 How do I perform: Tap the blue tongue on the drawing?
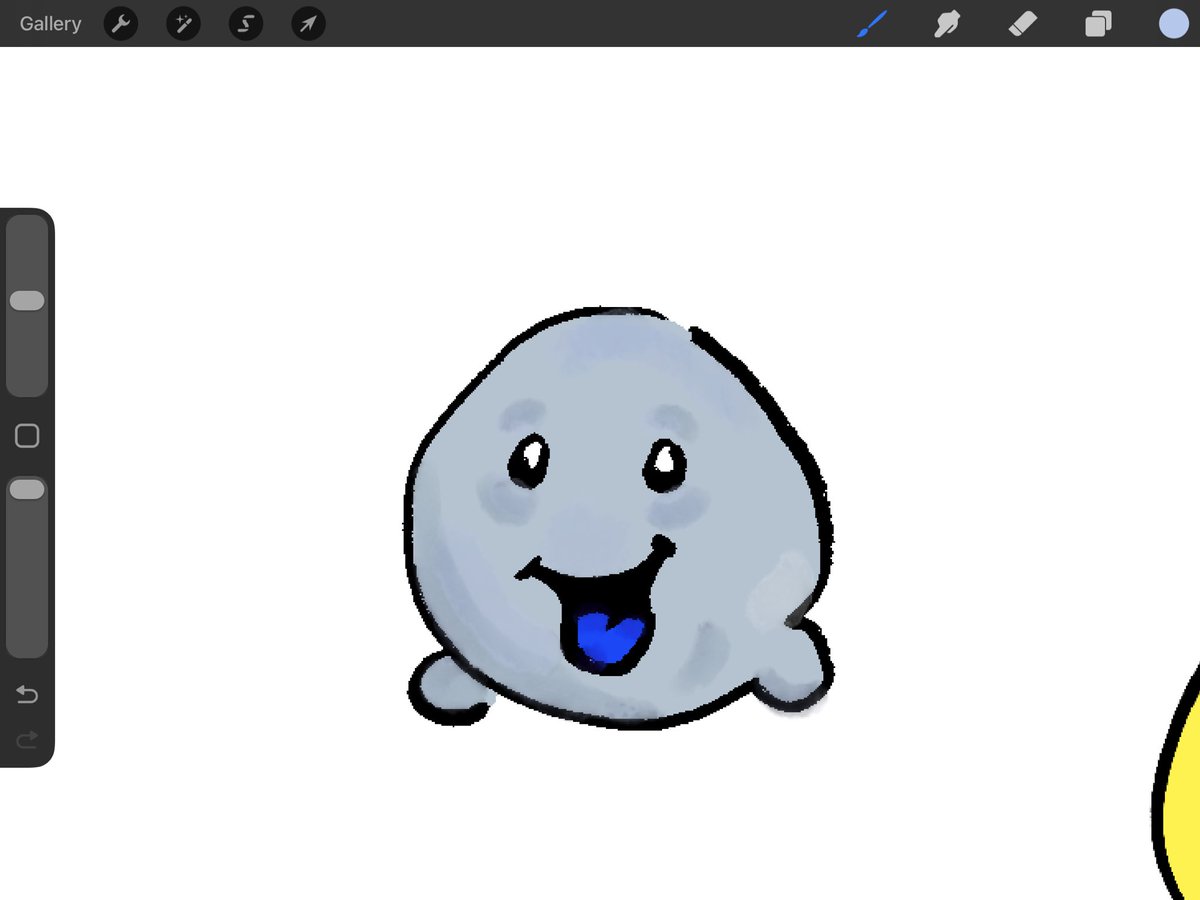(610, 639)
